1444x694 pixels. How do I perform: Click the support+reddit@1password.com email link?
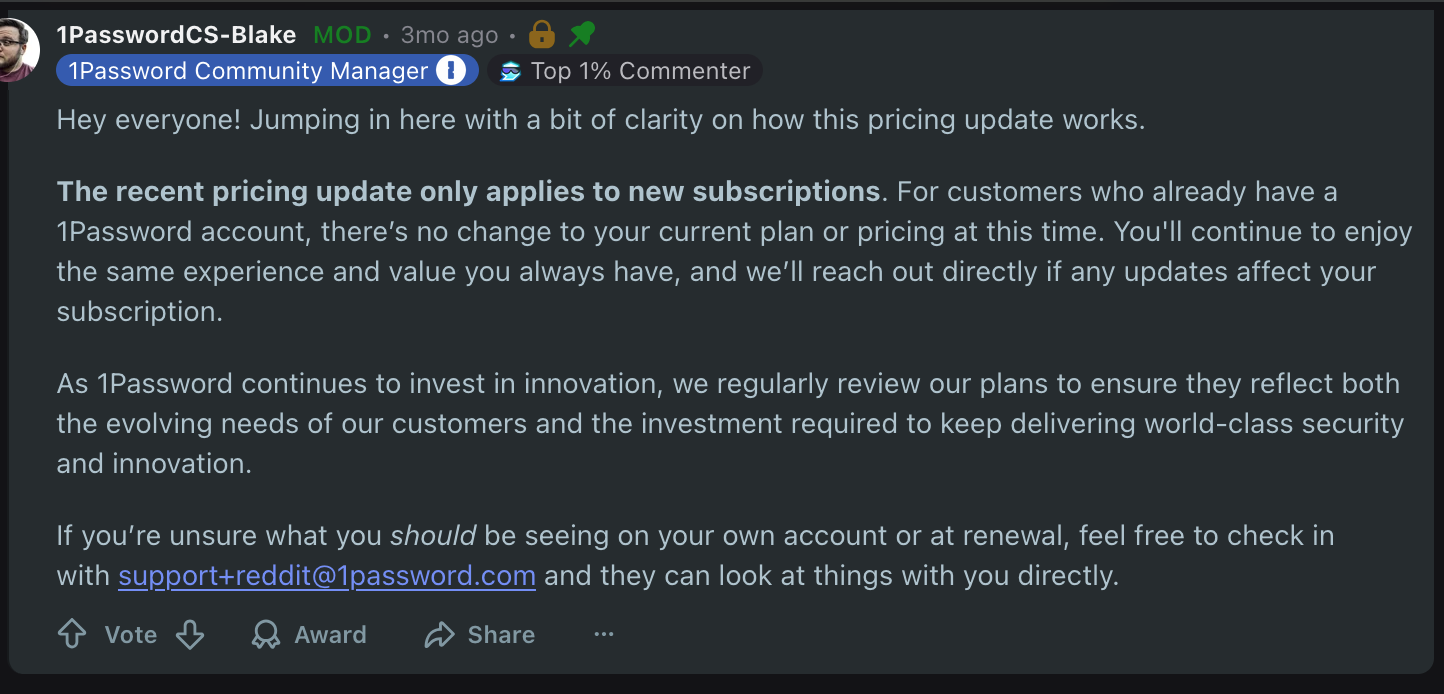click(327, 576)
